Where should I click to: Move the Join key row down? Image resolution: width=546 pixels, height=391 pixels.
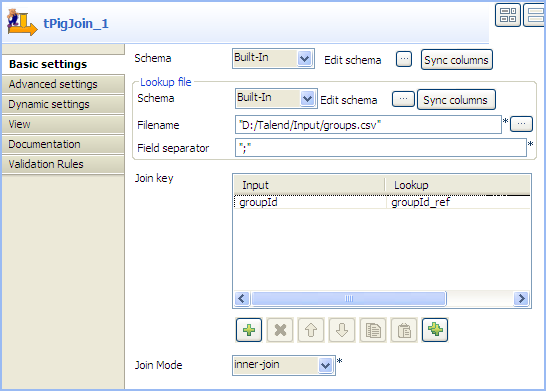[x=342, y=330]
